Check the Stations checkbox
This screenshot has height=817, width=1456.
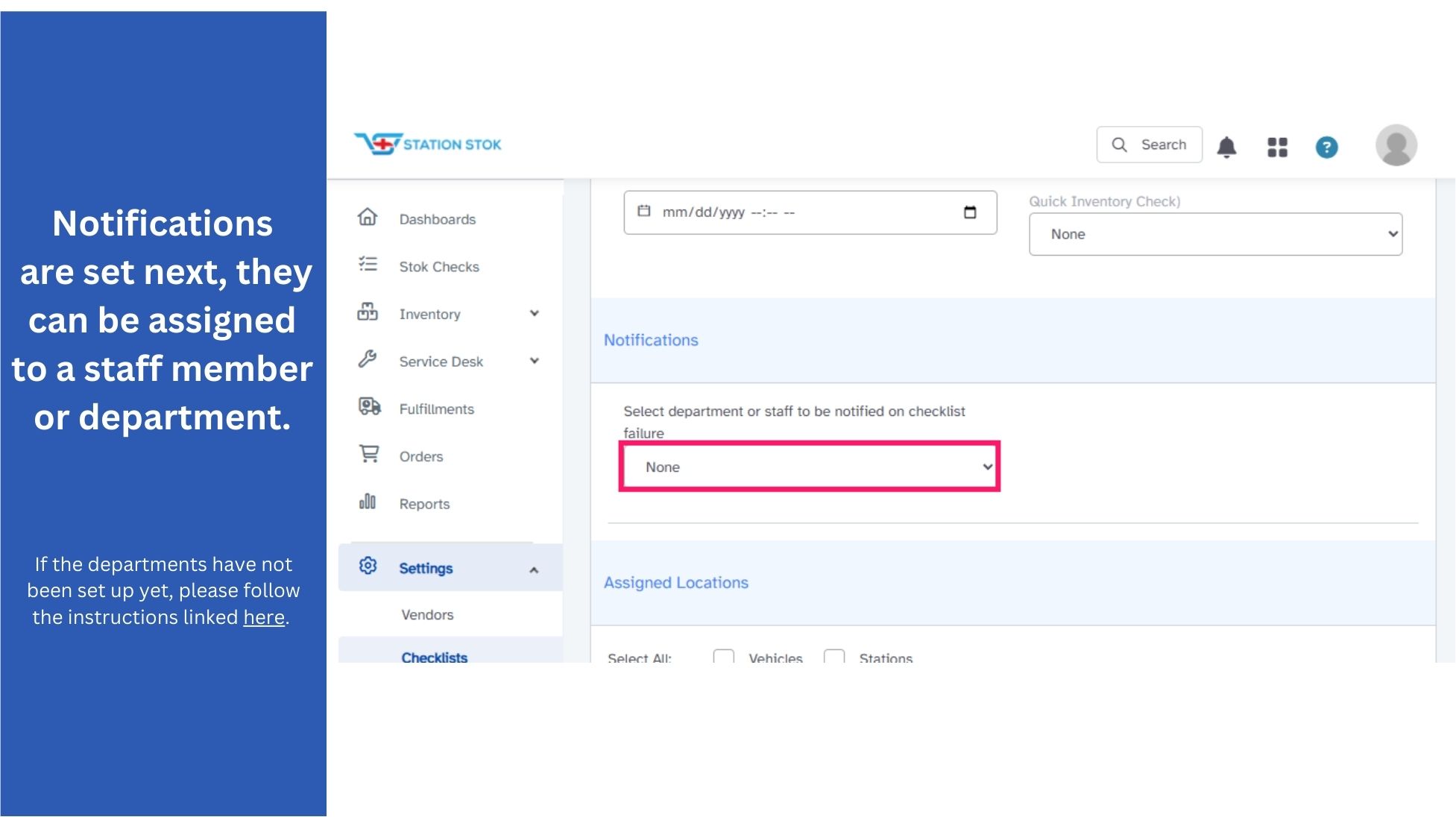click(833, 656)
